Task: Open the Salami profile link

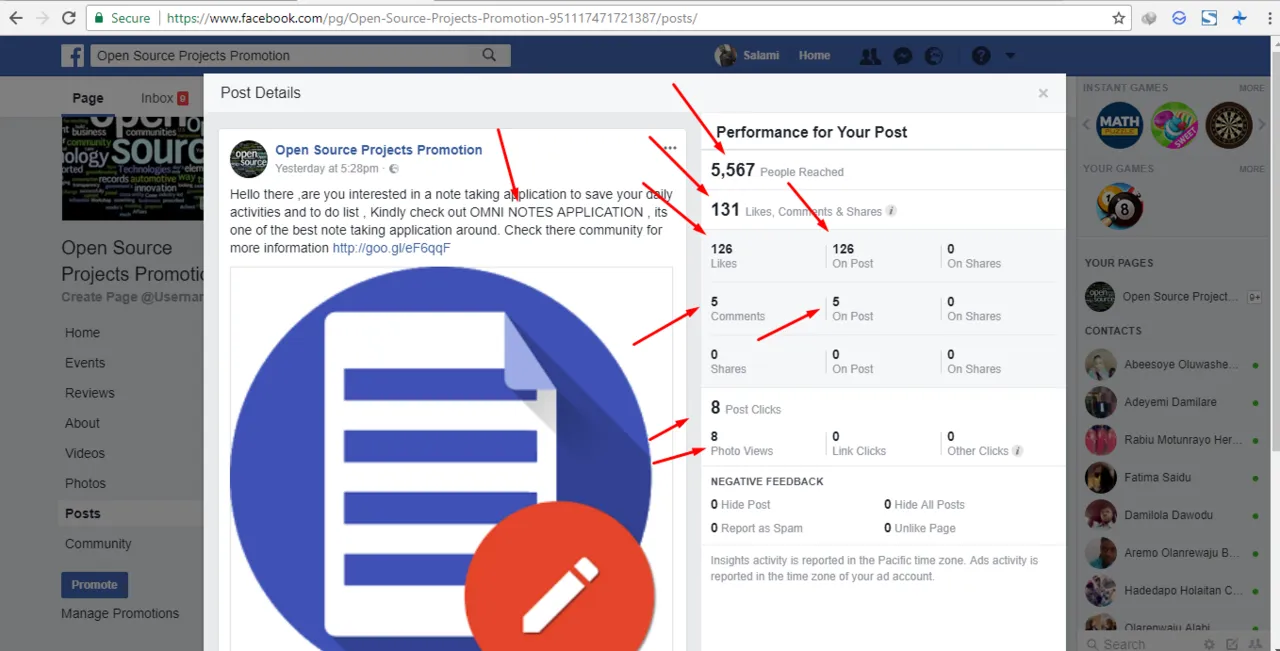Action: pos(748,56)
